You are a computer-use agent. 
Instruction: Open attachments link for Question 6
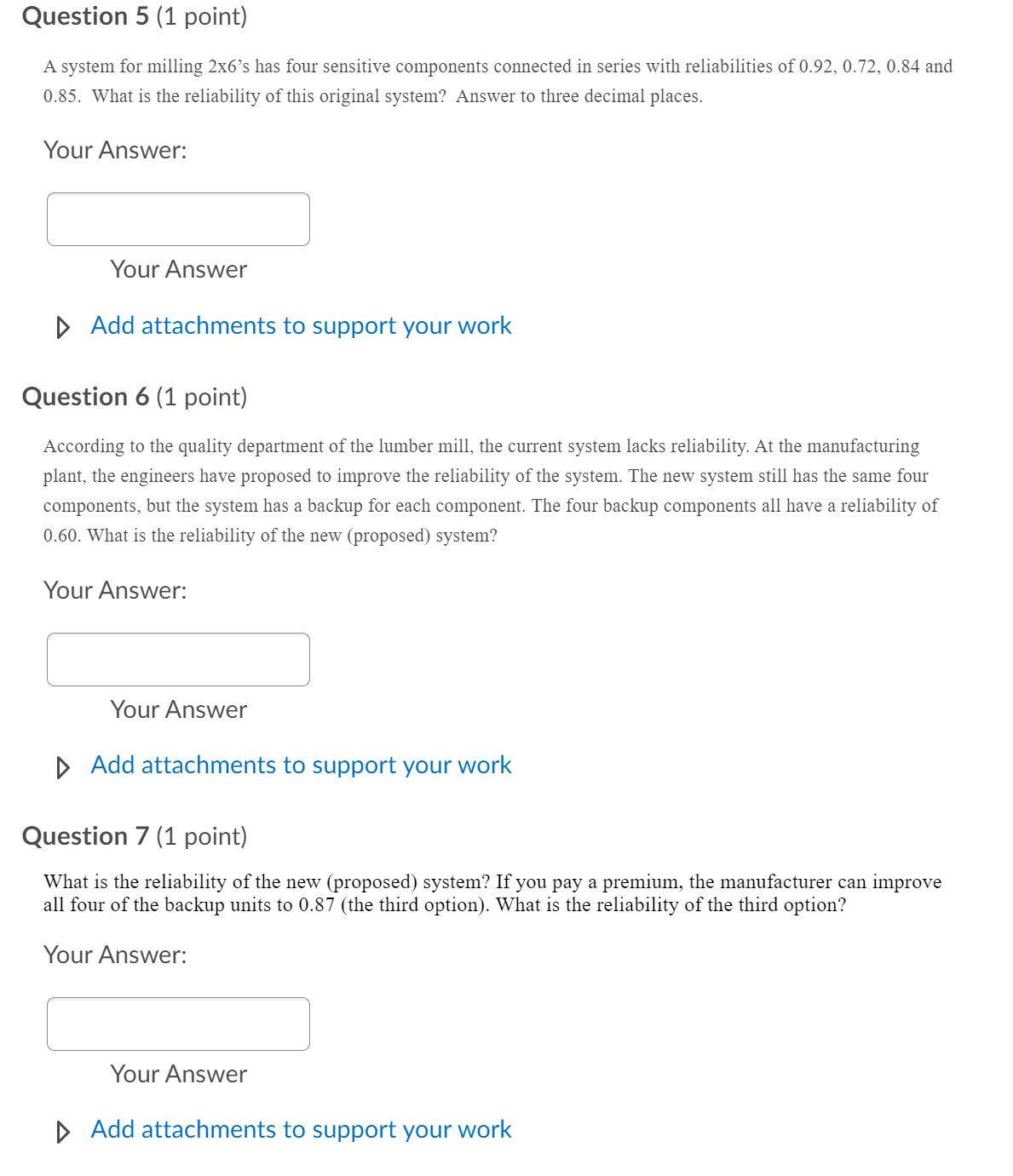tap(300, 765)
